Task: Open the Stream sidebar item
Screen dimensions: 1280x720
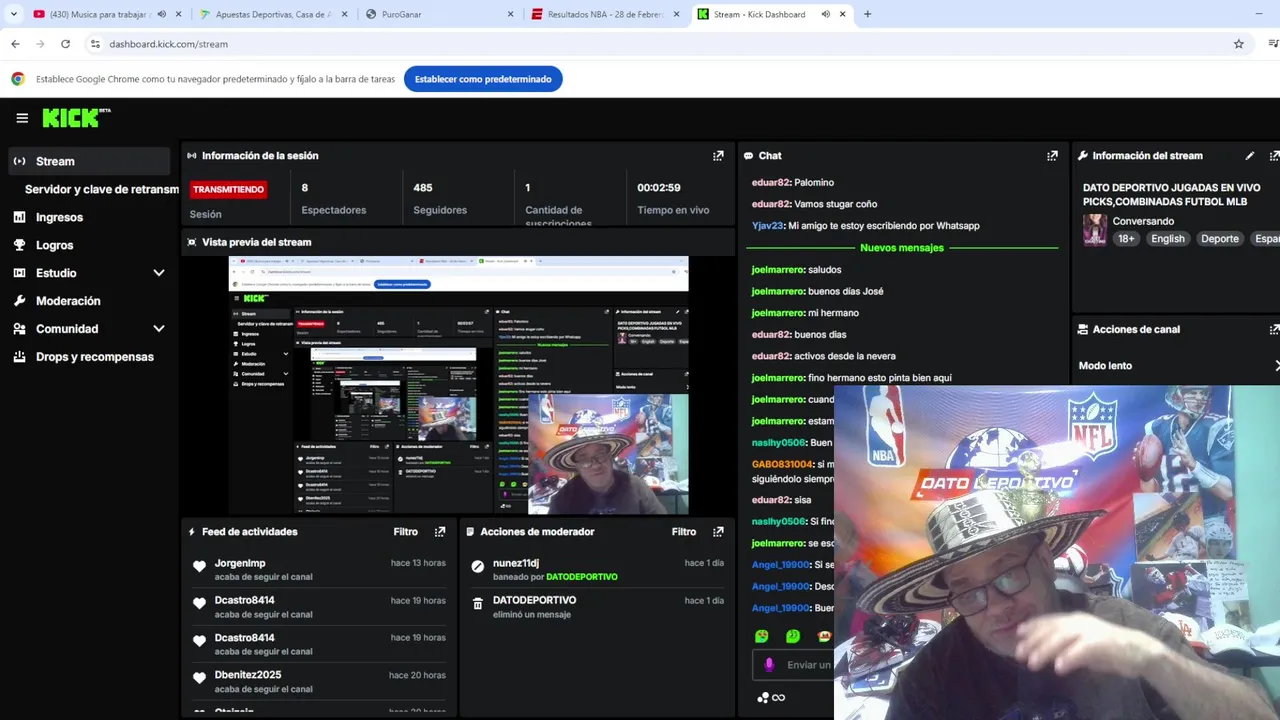Action: click(89, 161)
